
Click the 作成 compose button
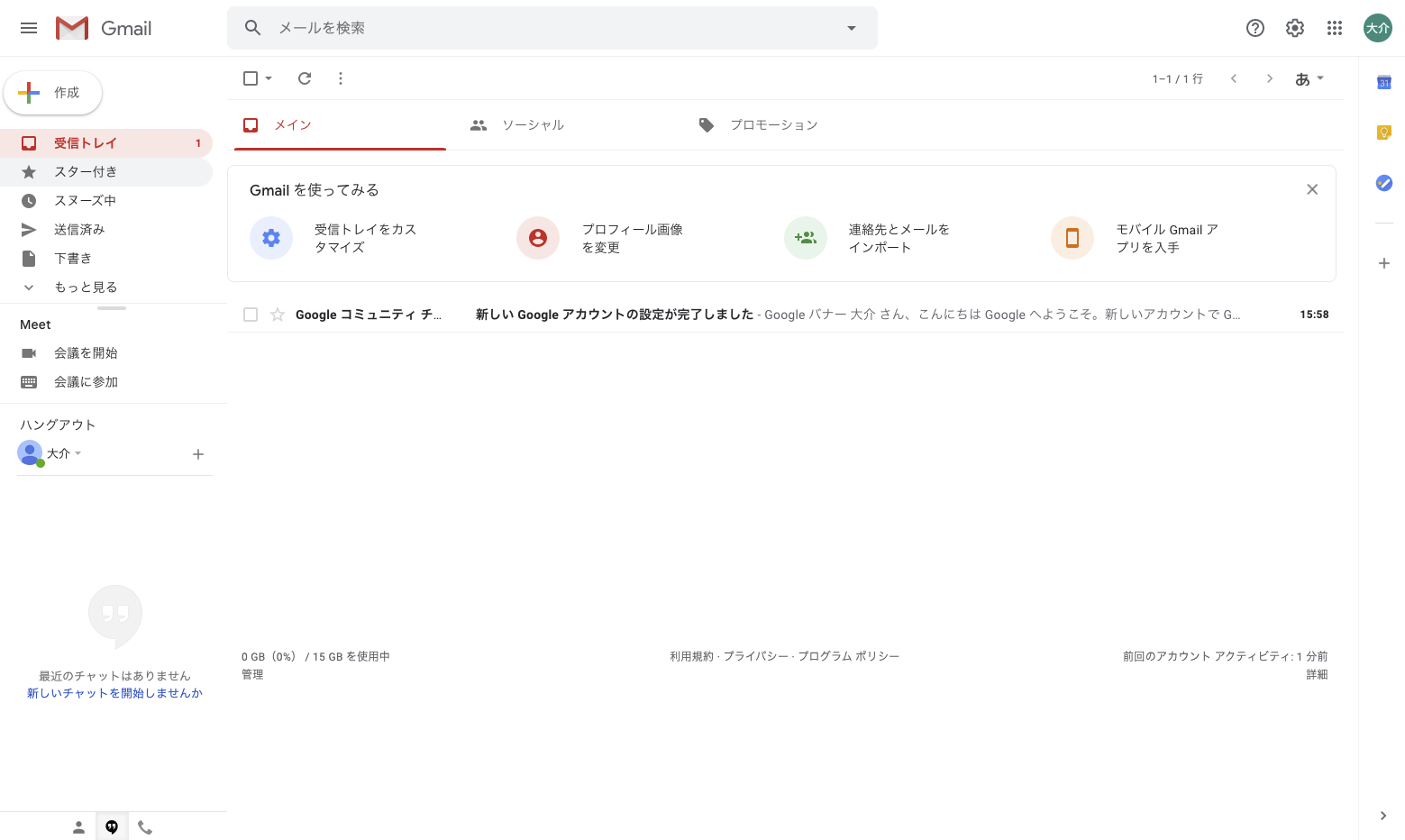click(52, 93)
